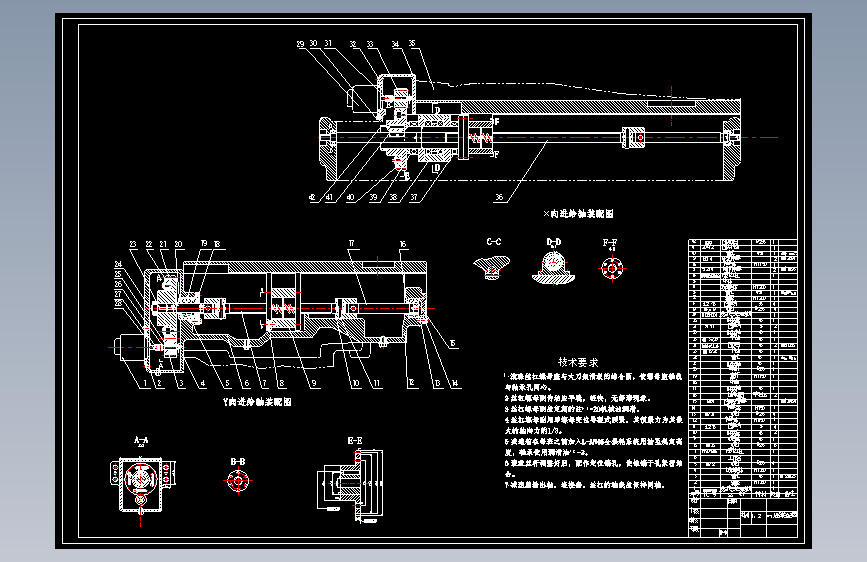Click part balloon number 11

click(x=377, y=383)
